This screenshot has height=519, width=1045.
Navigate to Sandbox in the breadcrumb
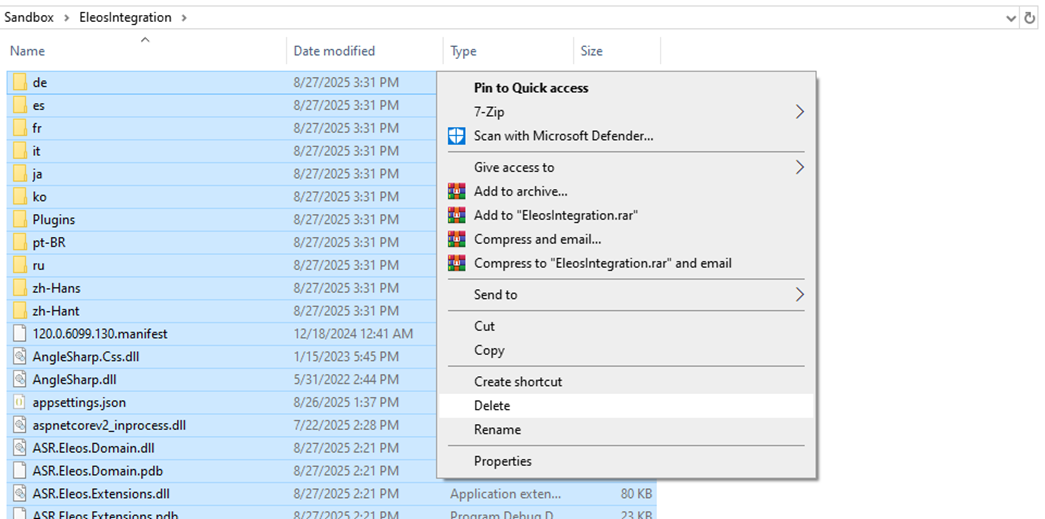[x=29, y=18]
